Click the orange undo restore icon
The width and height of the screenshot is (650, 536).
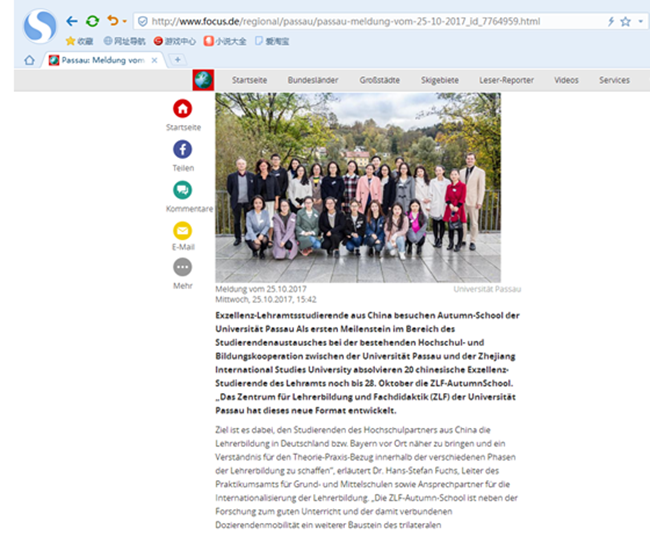(112, 20)
